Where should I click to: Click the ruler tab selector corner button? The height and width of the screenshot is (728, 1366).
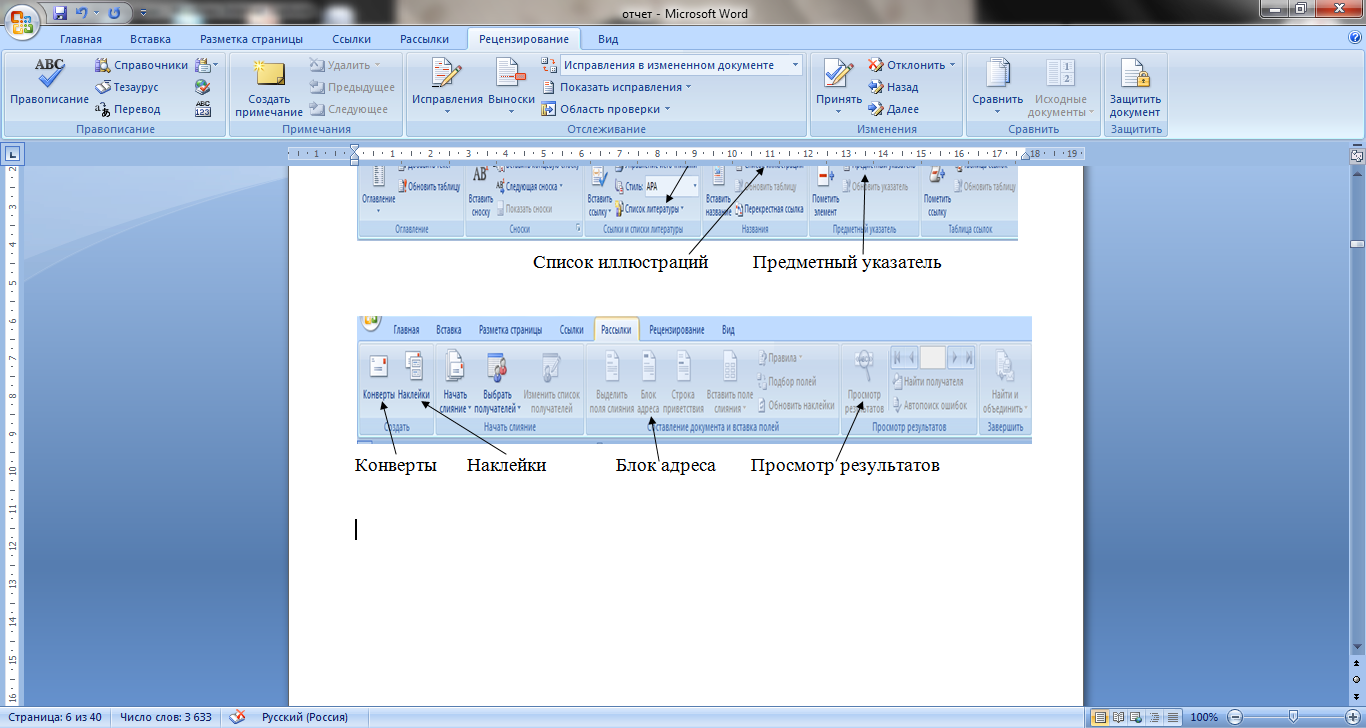click(x=14, y=154)
